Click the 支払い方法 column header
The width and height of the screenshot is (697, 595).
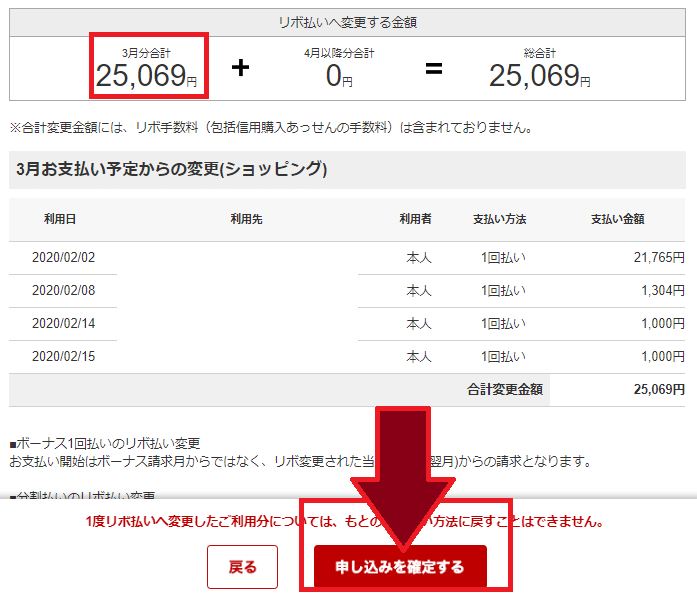[499, 219]
